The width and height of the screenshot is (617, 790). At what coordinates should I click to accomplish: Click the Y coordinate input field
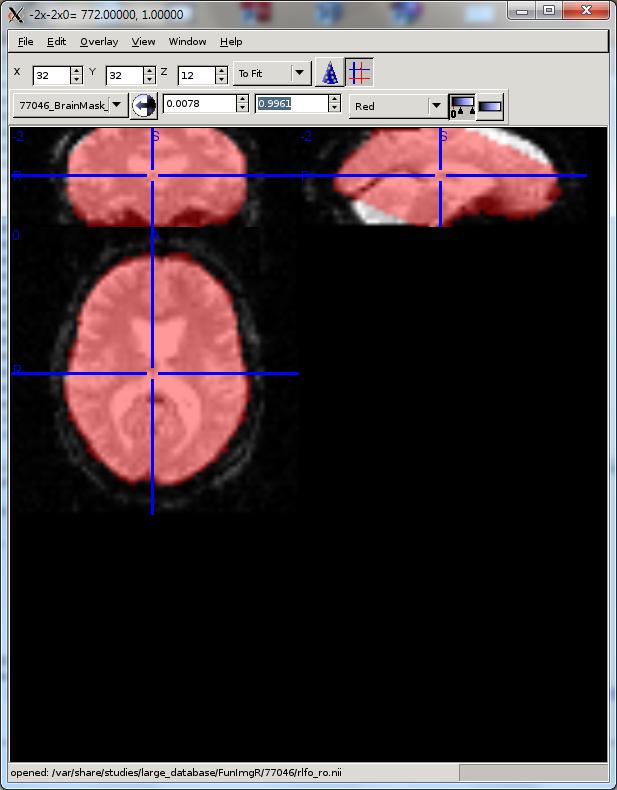(x=123, y=75)
